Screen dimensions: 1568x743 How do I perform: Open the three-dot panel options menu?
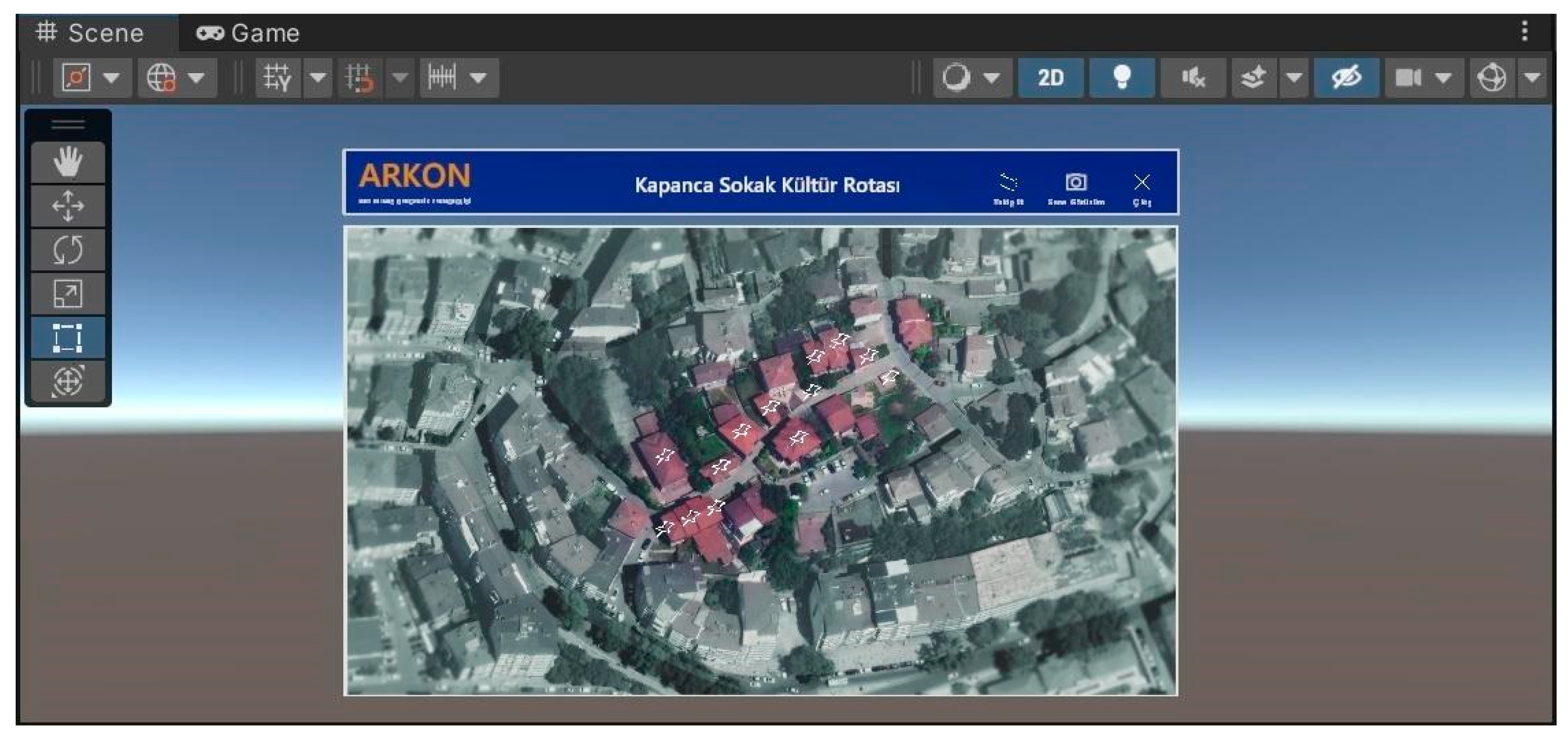[x=1524, y=31]
